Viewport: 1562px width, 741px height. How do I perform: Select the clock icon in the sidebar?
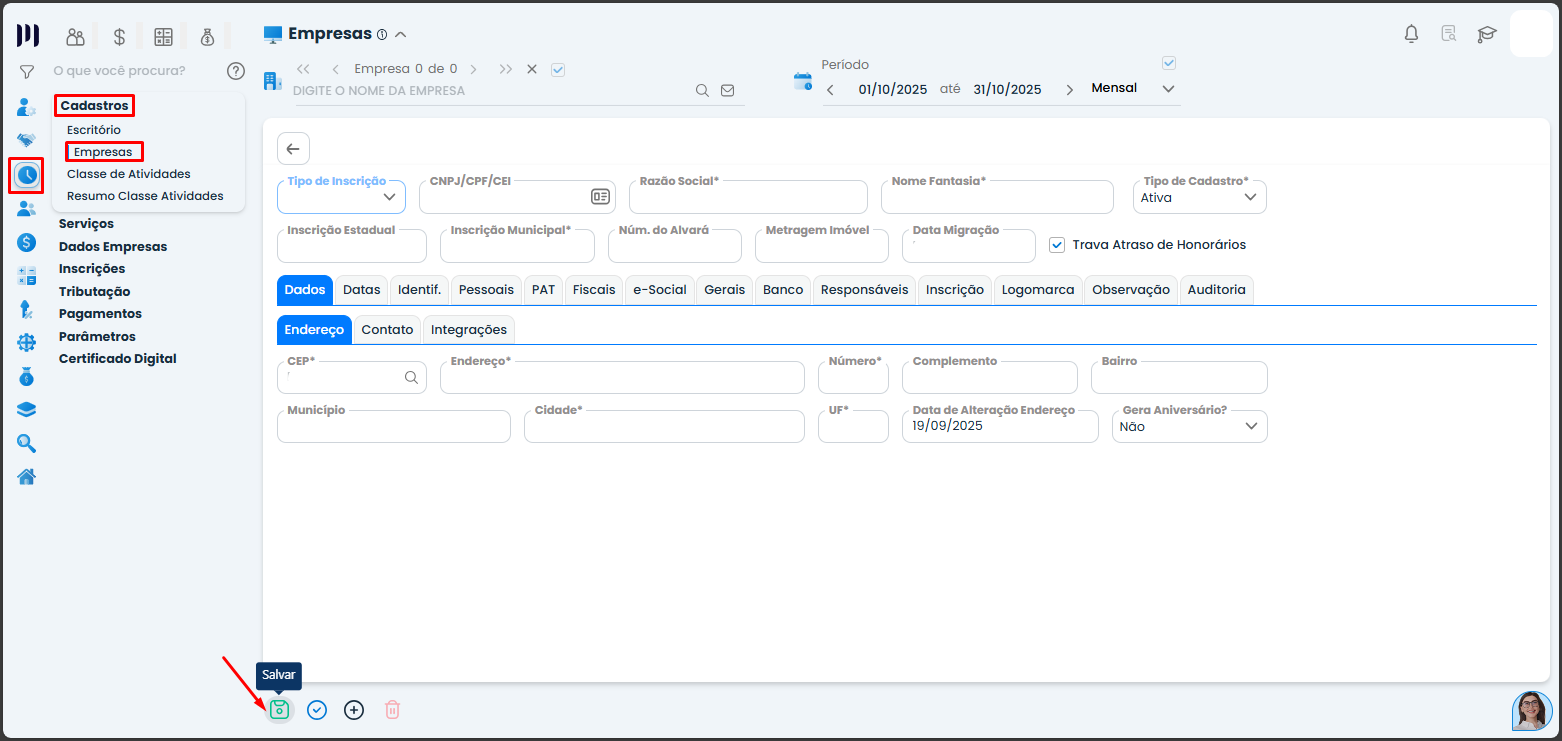click(x=27, y=175)
